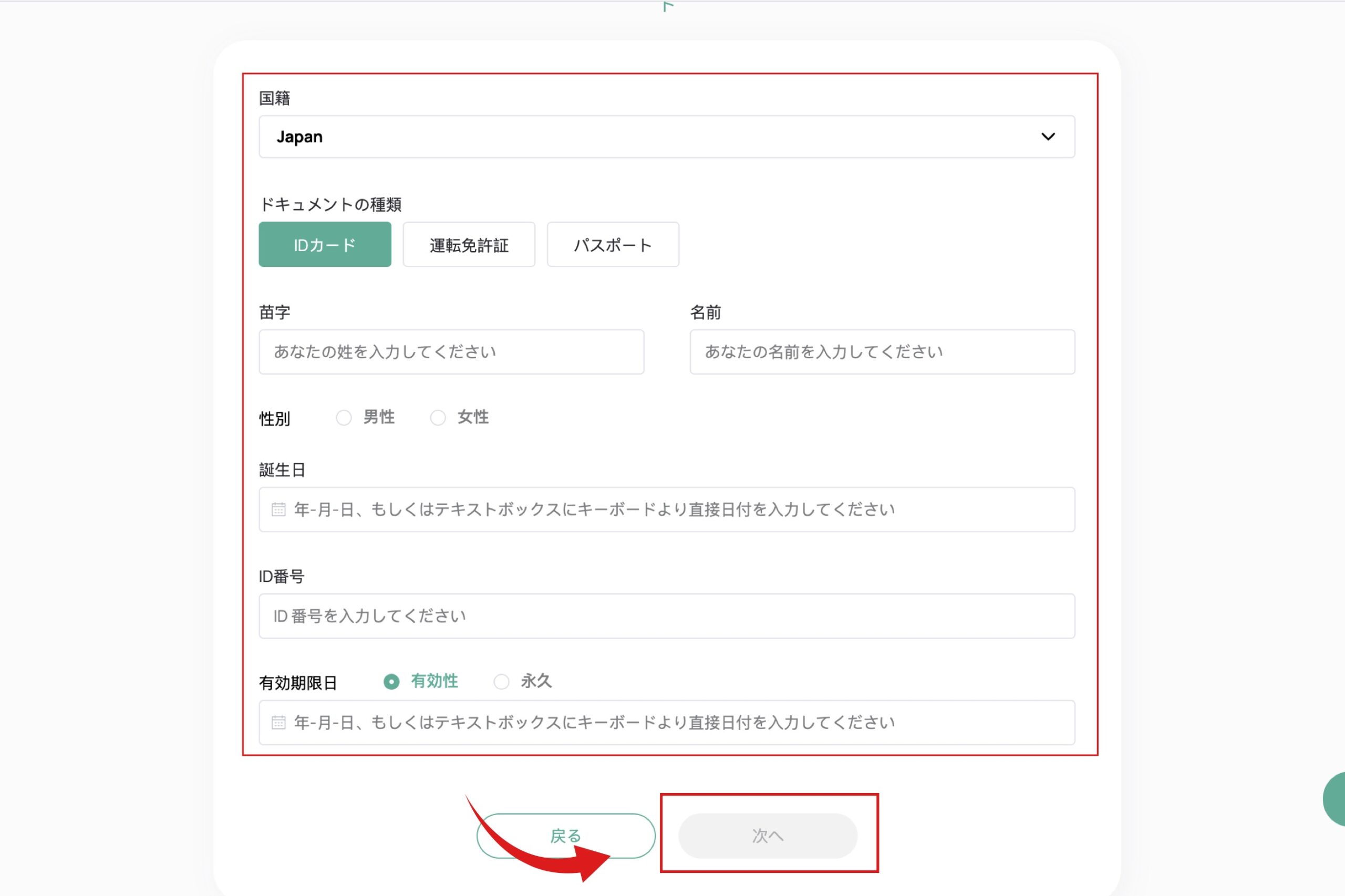Click the 有効期限日 label text
This screenshot has height=896, width=1345.
(298, 683)
